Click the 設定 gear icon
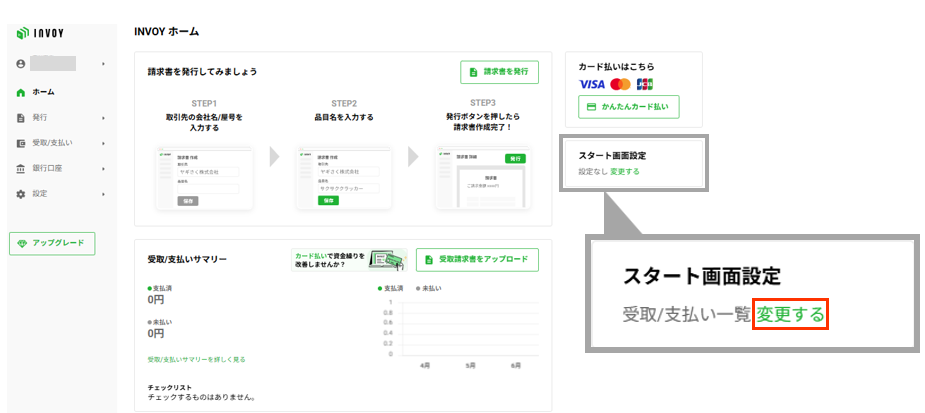 pyautogui.click(x=21, y=194)
